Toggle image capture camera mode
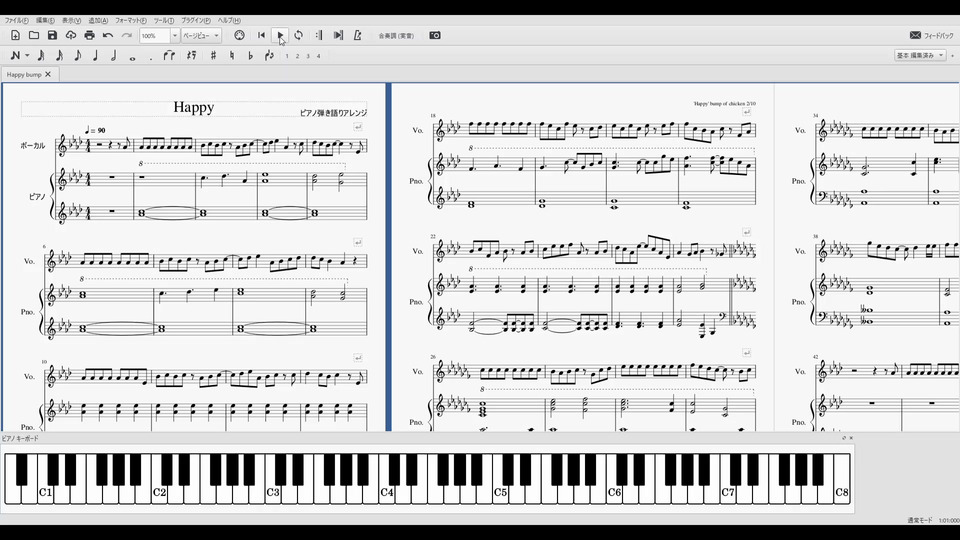960x540 pixels. pos(435,36)
